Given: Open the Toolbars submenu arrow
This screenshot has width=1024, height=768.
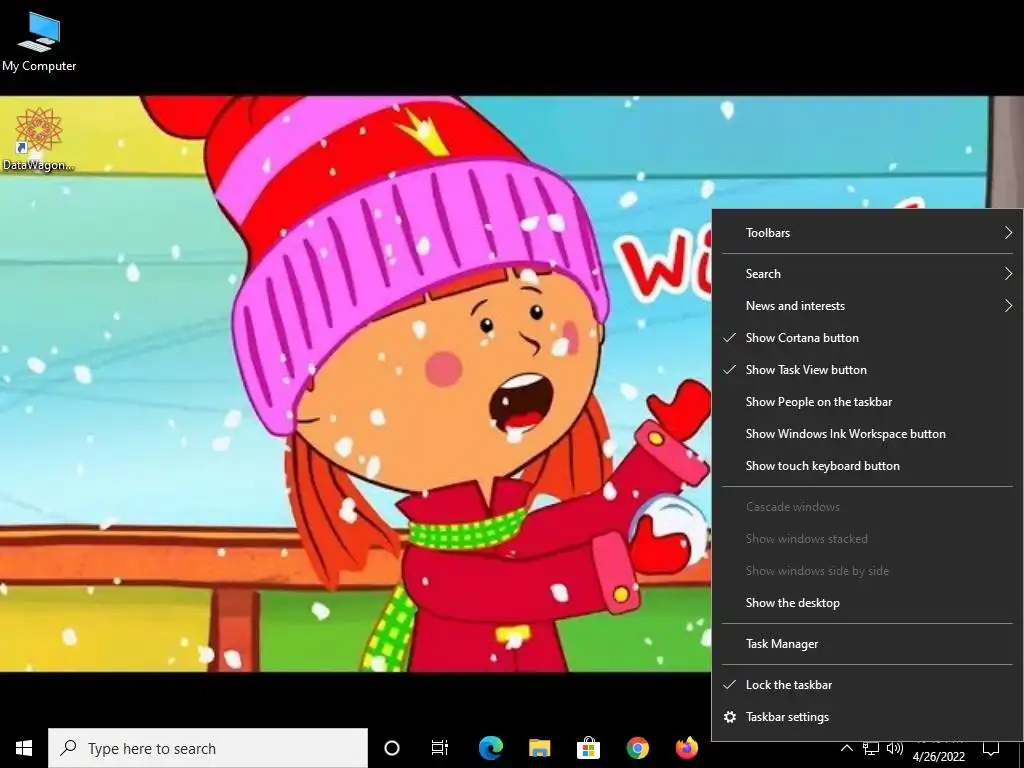Looking at the screenshot, I should pyautogui.click(x=1008, y=232).
